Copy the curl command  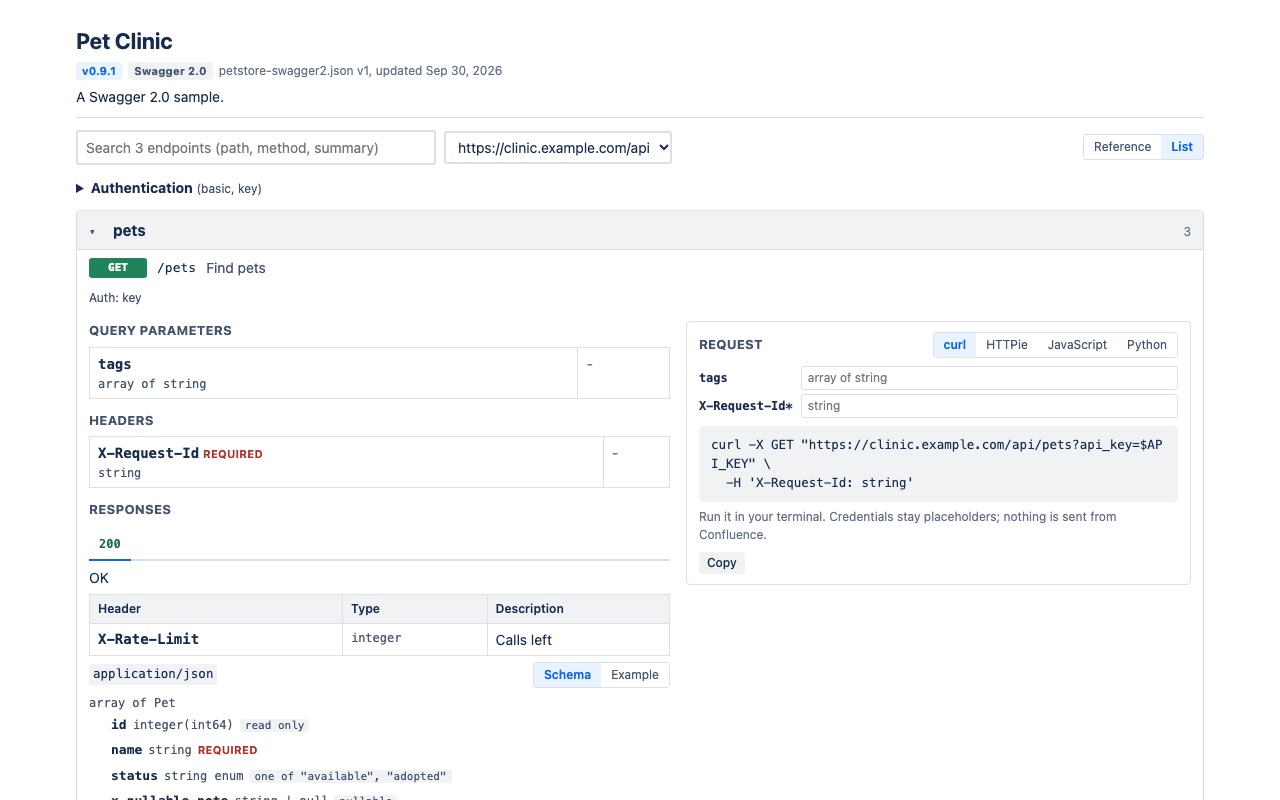[722, 563]
